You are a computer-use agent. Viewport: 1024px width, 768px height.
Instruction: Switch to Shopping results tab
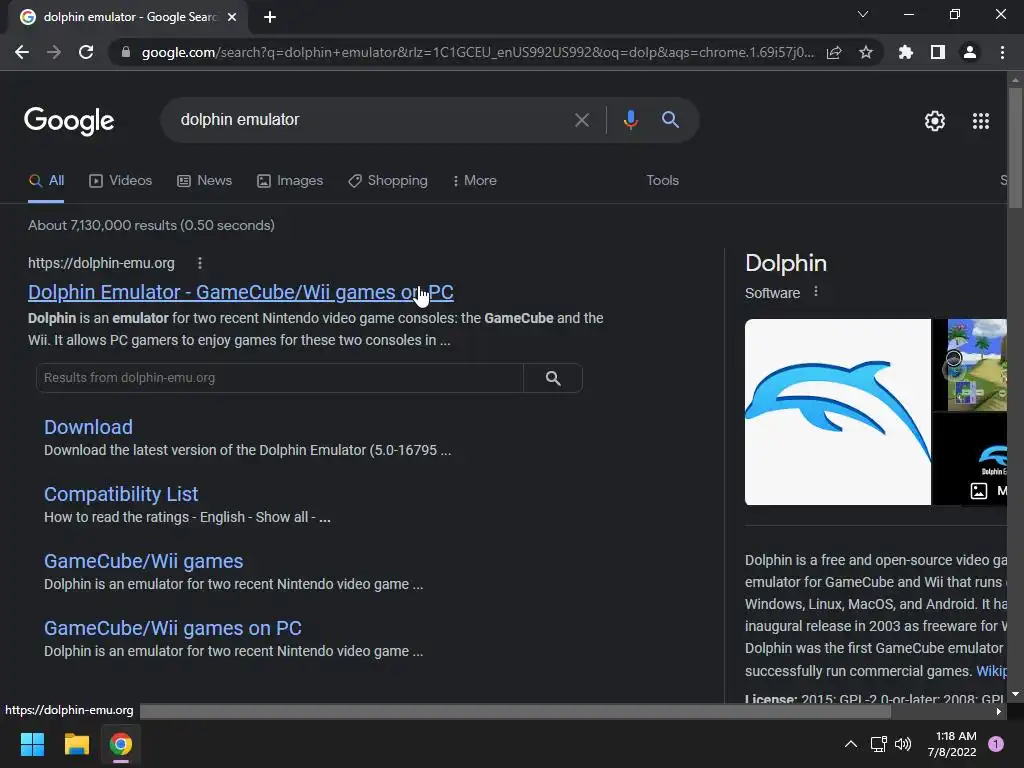click(388, 181)
